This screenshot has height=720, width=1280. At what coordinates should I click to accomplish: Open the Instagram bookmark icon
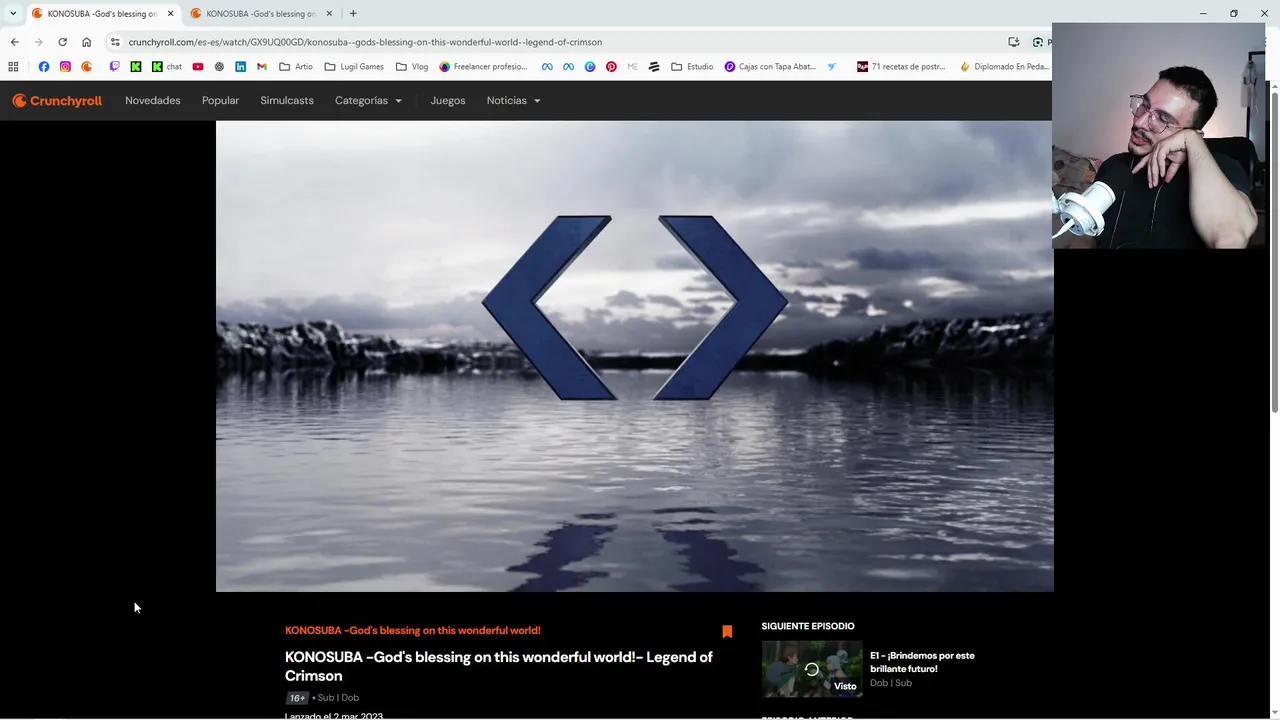65,67
